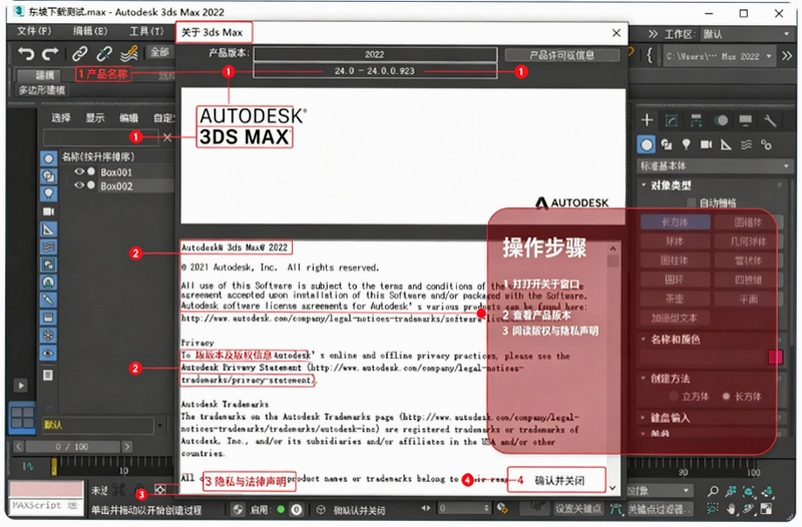
Task: Select the Systems category gears icon
Action: pos(766,145)
